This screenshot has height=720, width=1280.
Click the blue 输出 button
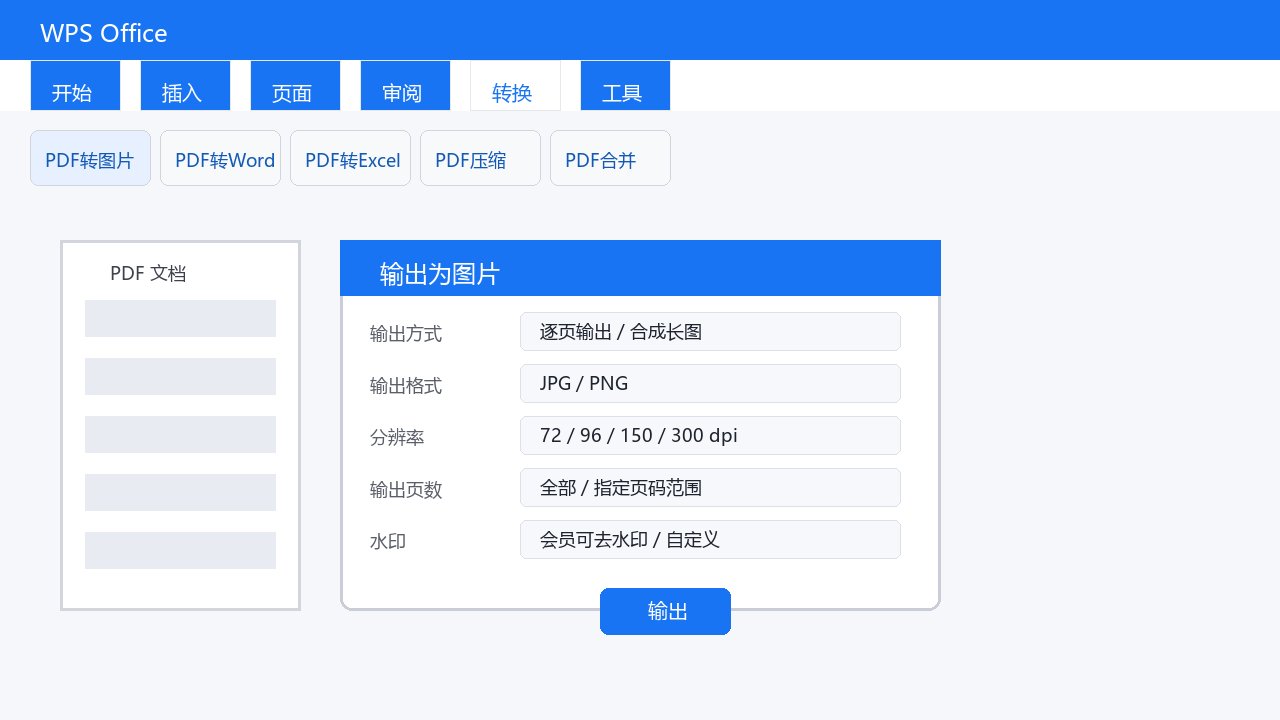665,611
